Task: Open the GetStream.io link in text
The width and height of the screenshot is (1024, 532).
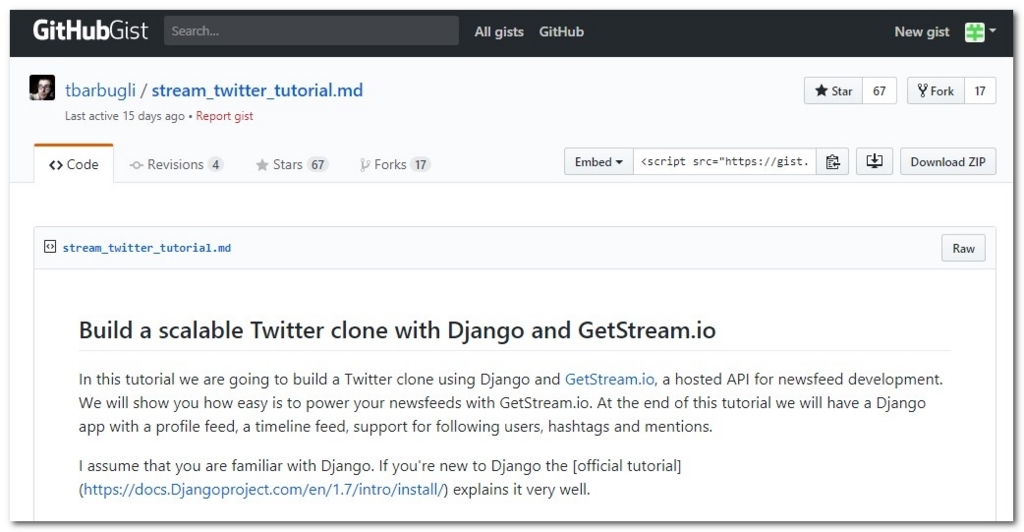Action: (x=609, y=379)
